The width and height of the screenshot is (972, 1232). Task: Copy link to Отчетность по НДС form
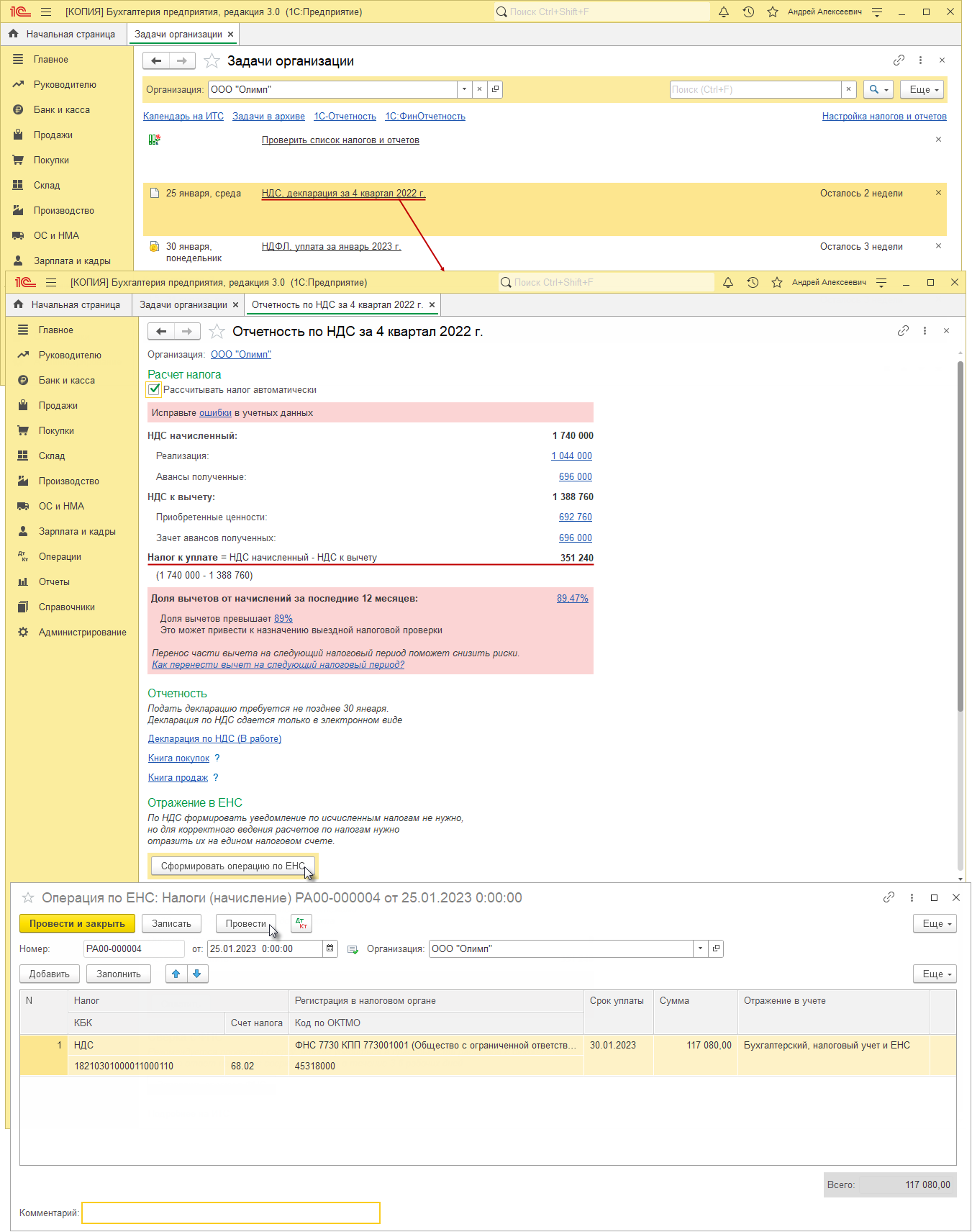click(x=903, y=331)
